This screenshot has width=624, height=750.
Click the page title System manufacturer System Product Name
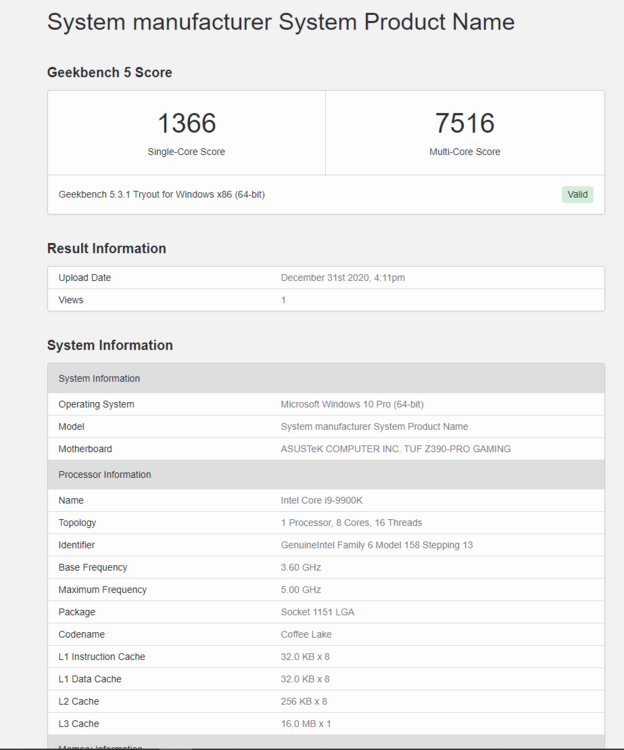click(281, 22)
